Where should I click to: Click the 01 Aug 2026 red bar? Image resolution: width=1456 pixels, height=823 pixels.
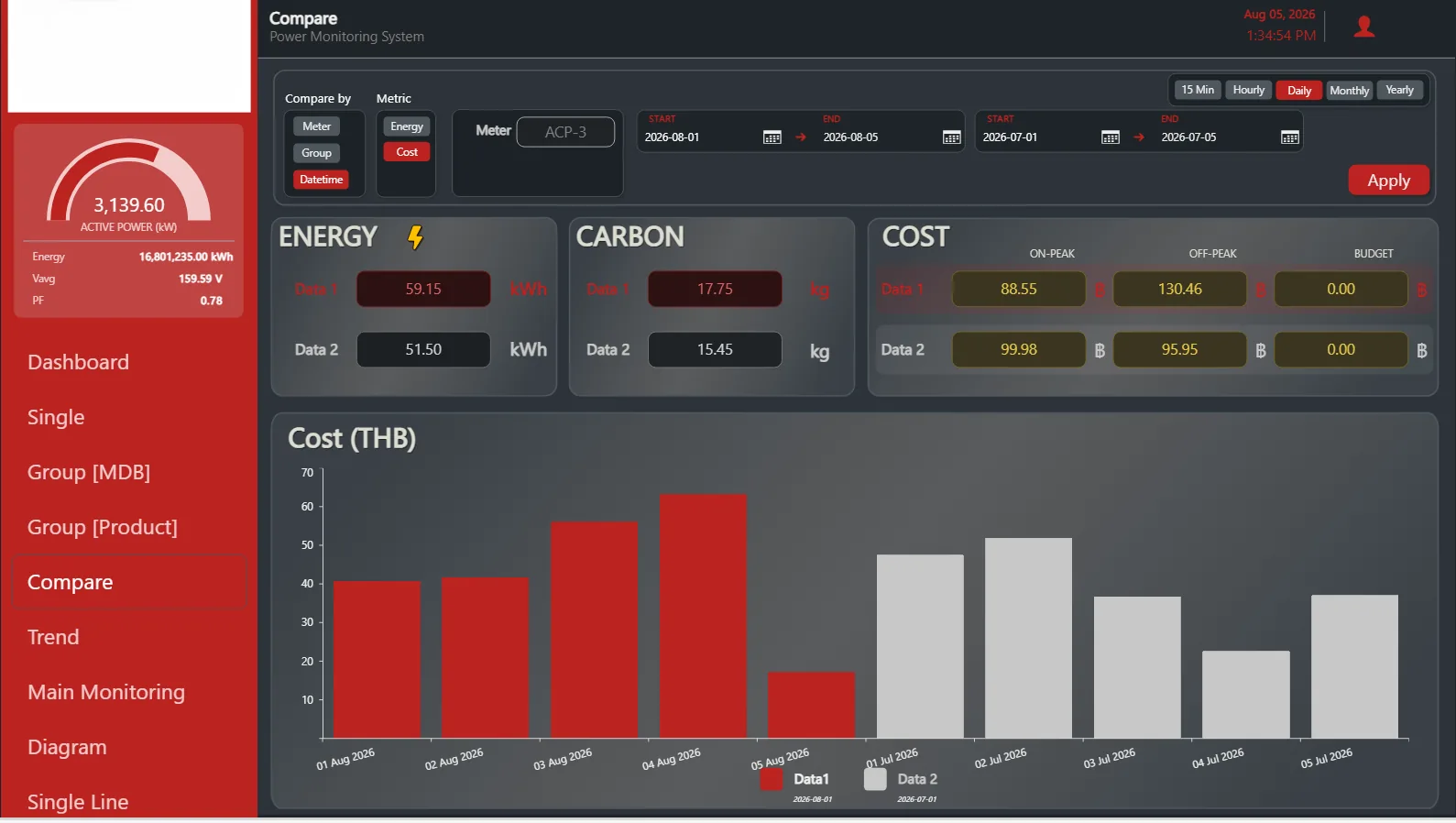click(x=377, y=659)
